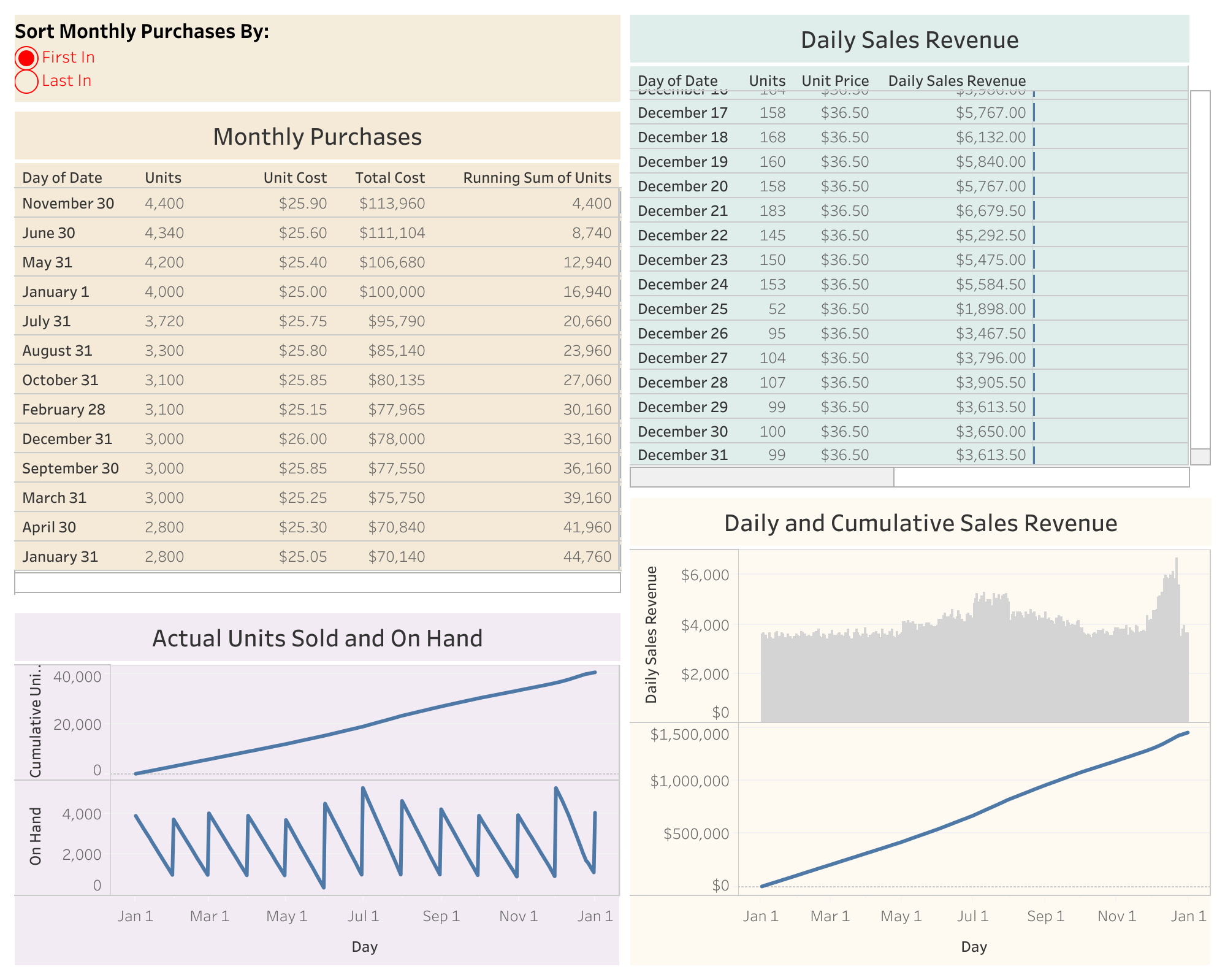Select the First In radio button
Screen dimensions: 1225x980
pos(26,58)
